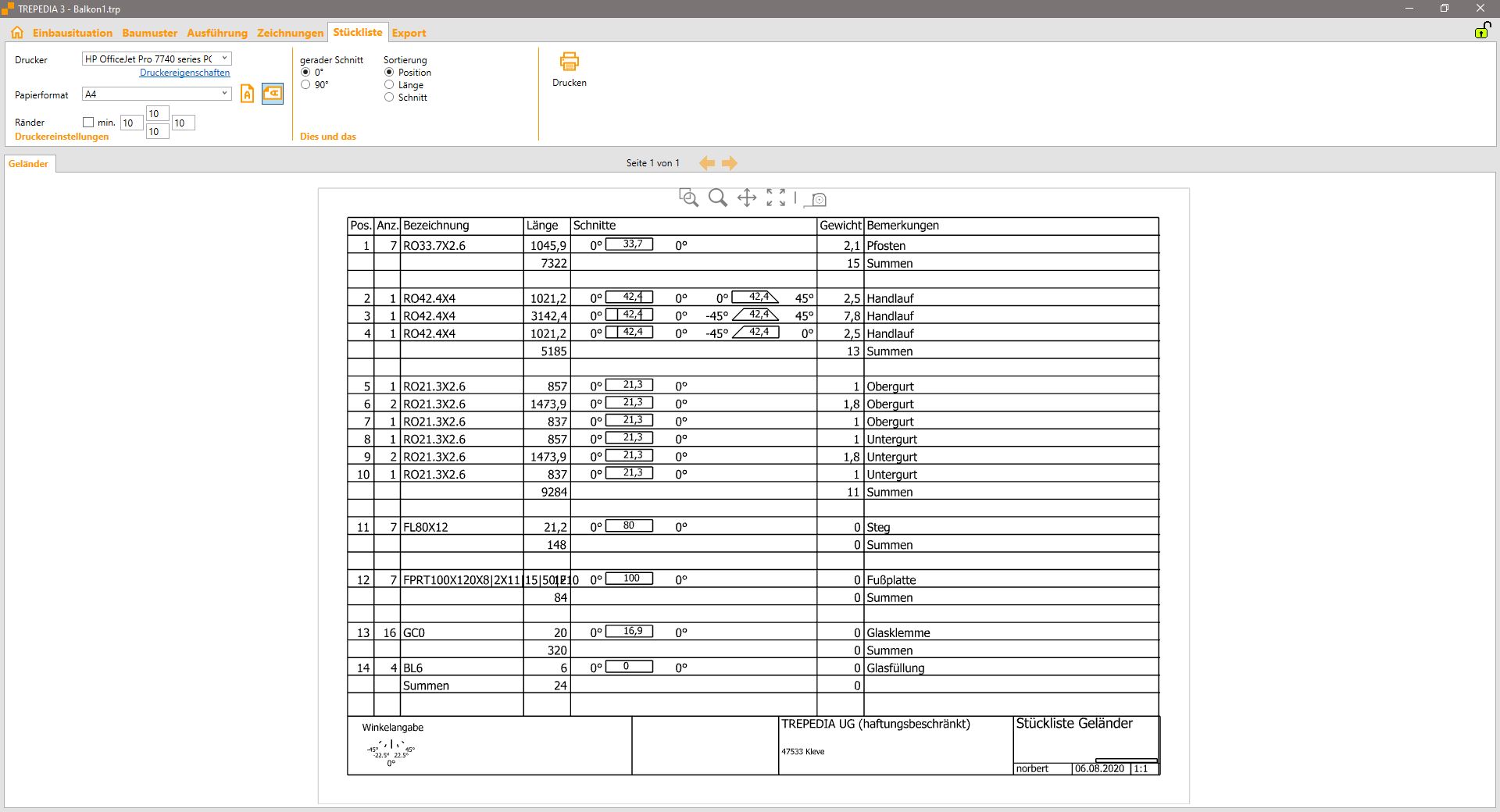1500x812 pixels.
Task: Open the Export tab
Action: coord(409,33)
